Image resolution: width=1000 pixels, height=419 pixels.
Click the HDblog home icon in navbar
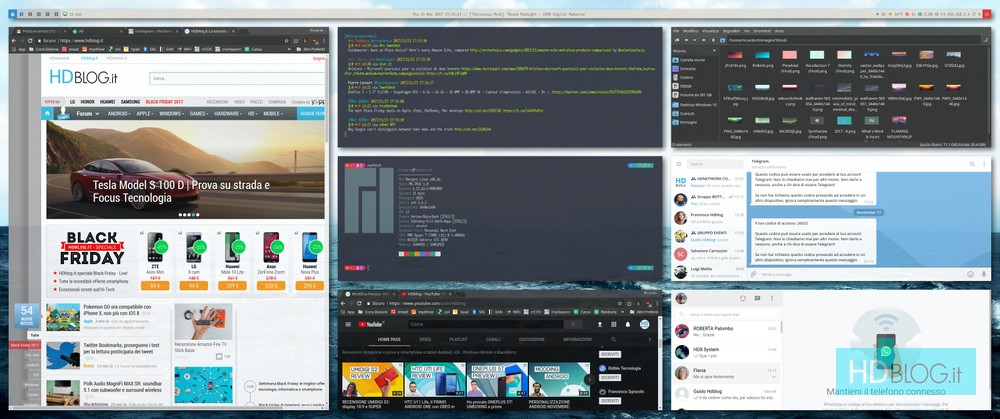(48, 114)
